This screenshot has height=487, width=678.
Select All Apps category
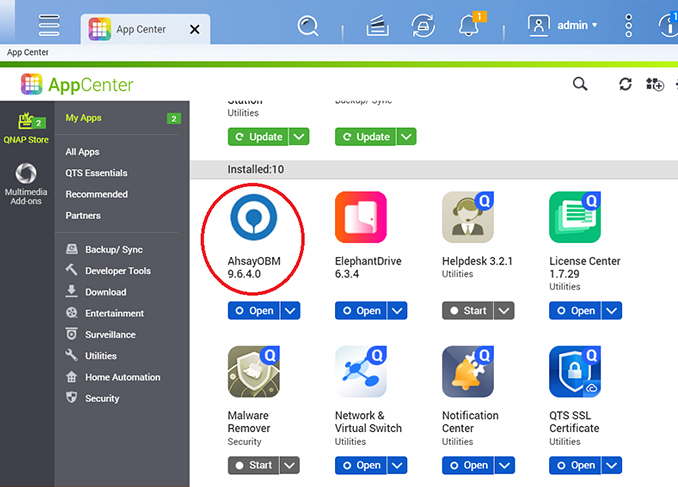82,152
